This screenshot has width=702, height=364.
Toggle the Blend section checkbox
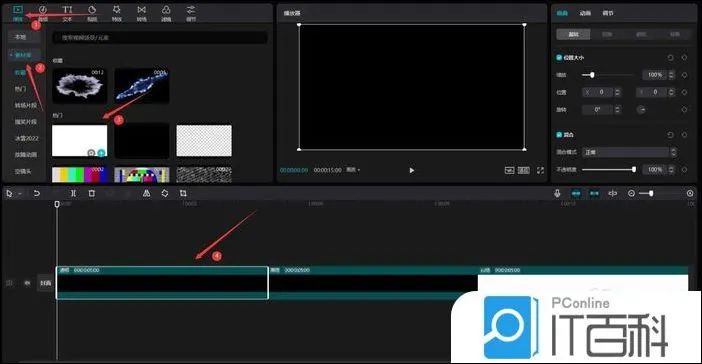(x=559, y=134)
